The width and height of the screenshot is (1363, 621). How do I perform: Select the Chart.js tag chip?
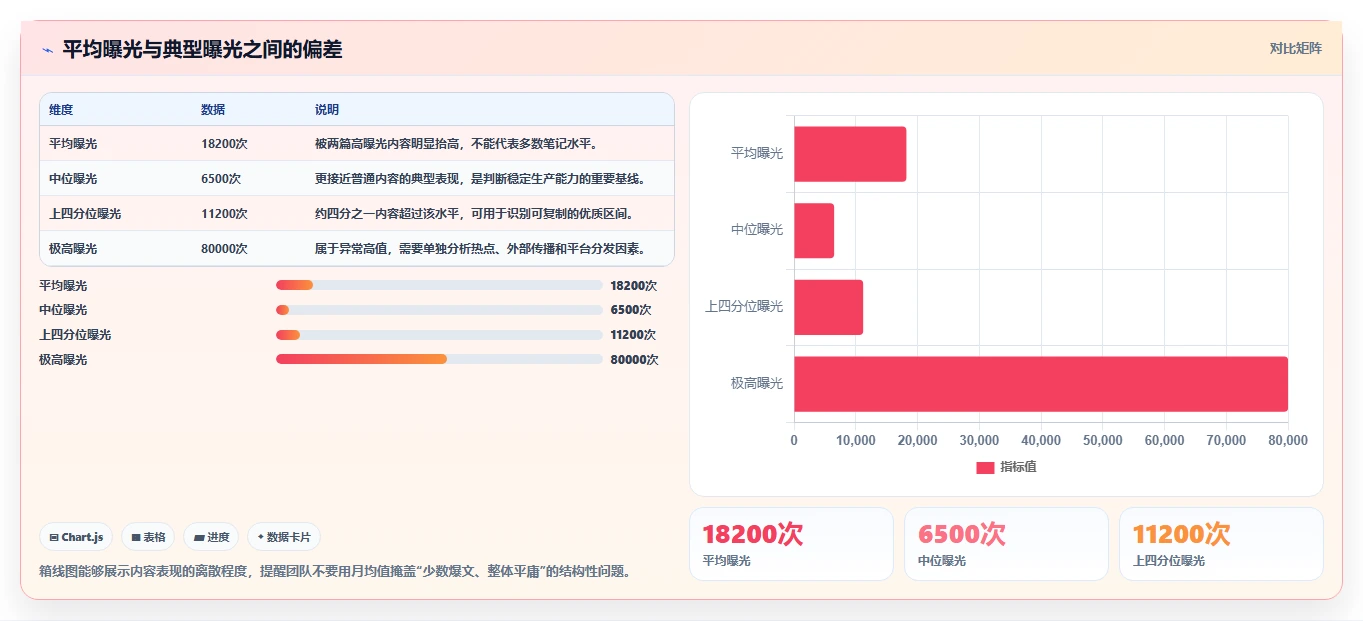[x=76, y=537]
